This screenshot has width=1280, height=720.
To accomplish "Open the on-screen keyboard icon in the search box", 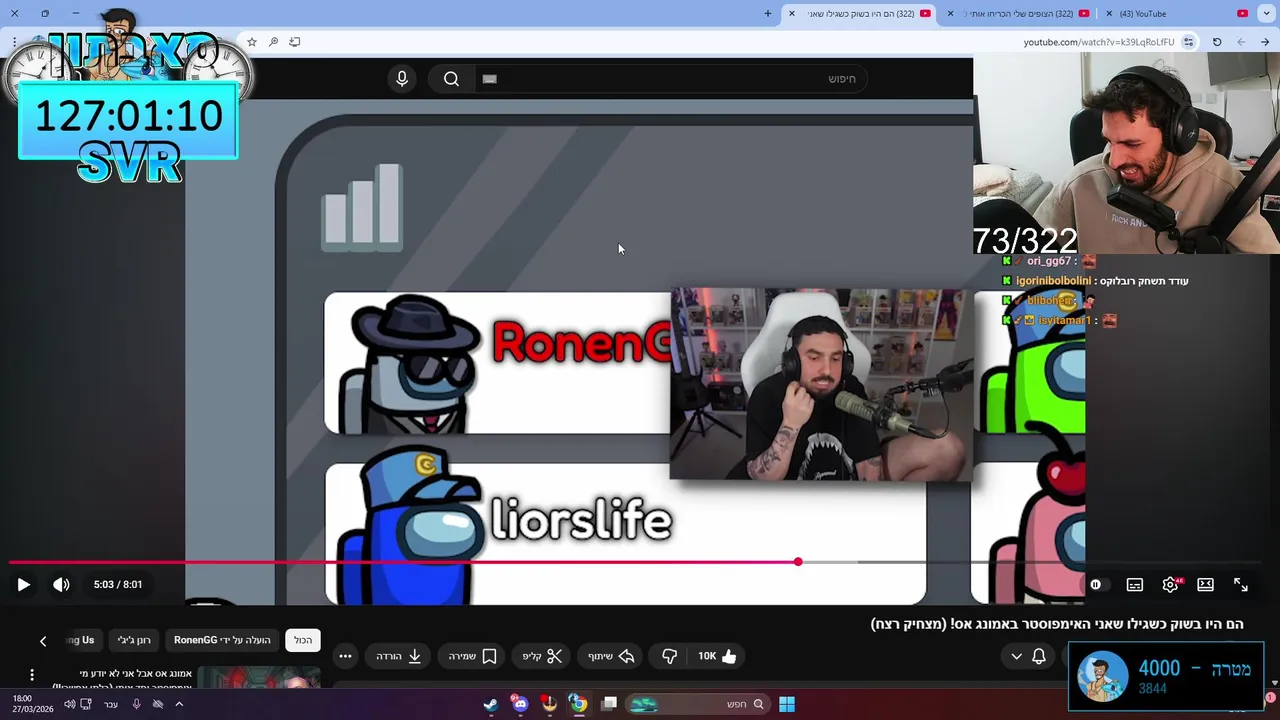I will (x=489, y=79).
